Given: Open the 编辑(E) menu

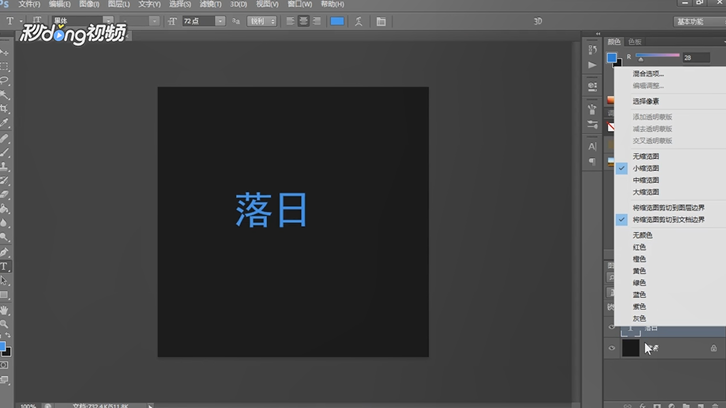Looking at the screenshot, I should click(x=60, y=4).
